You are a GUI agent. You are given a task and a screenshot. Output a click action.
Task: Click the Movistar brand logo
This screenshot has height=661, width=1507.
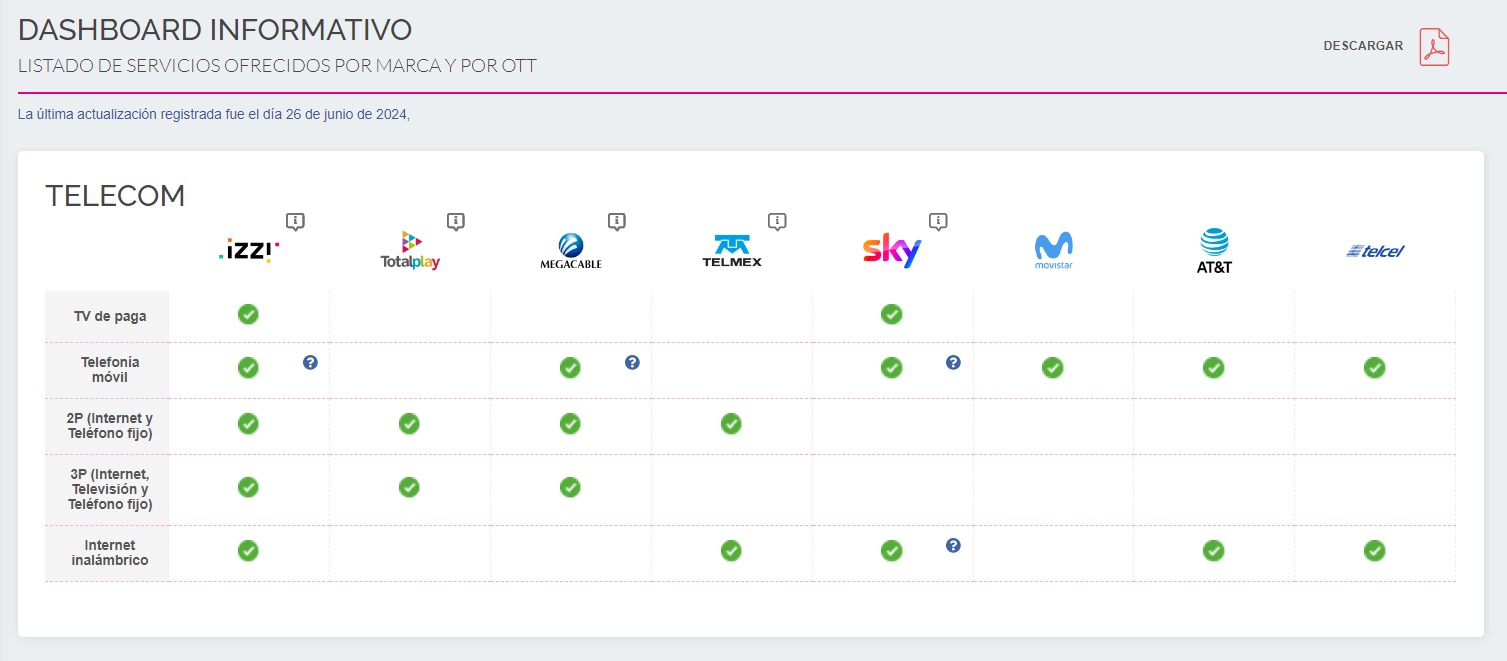[x=1053, y=251]
